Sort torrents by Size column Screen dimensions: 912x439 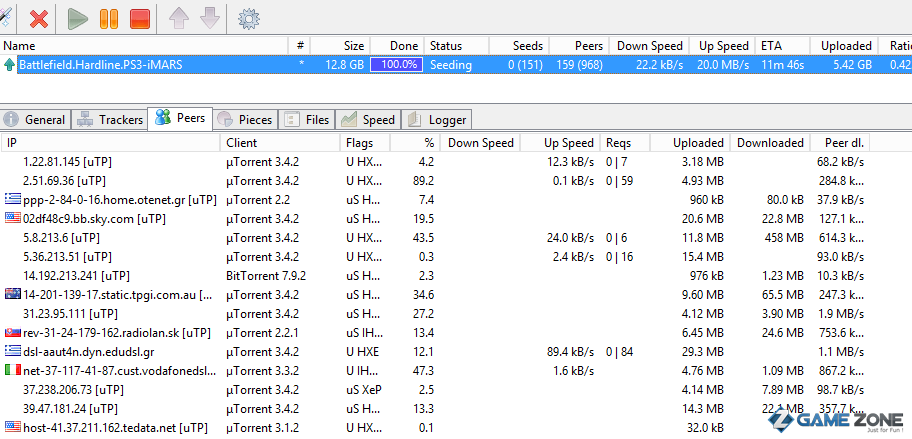click(340, 46)
